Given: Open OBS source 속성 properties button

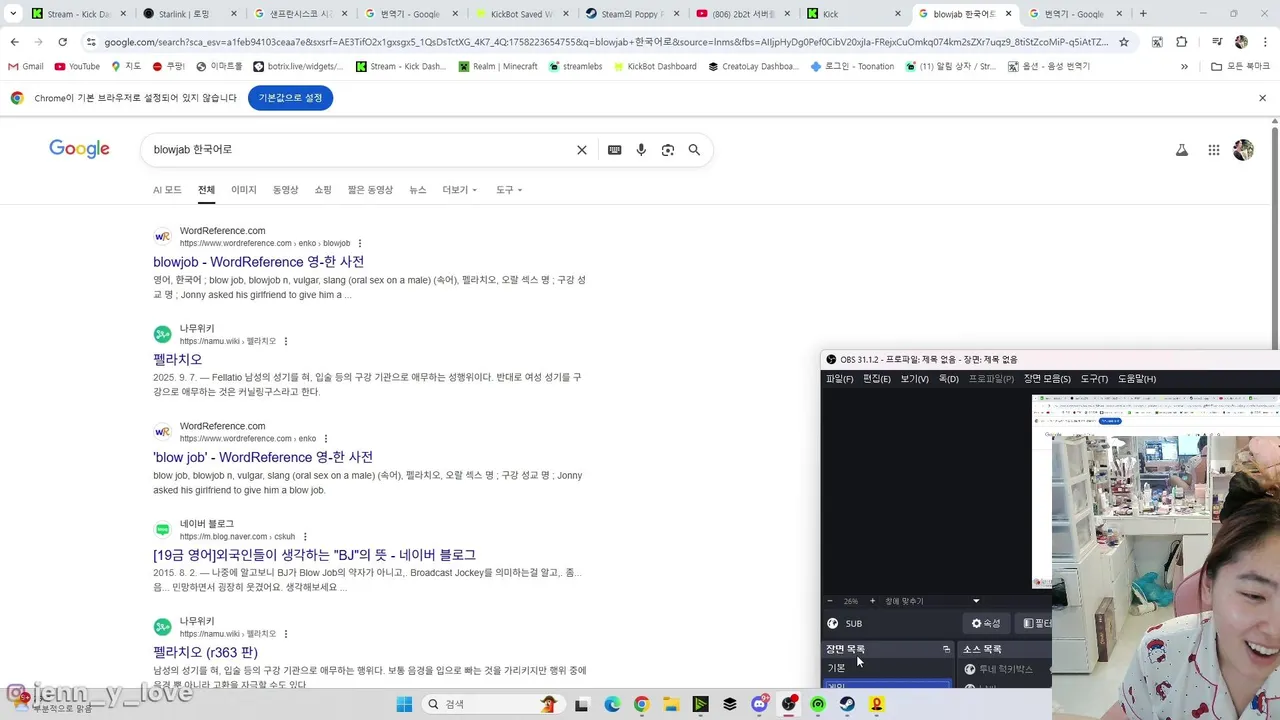Looking at the screenshot, I should [986, 623].
